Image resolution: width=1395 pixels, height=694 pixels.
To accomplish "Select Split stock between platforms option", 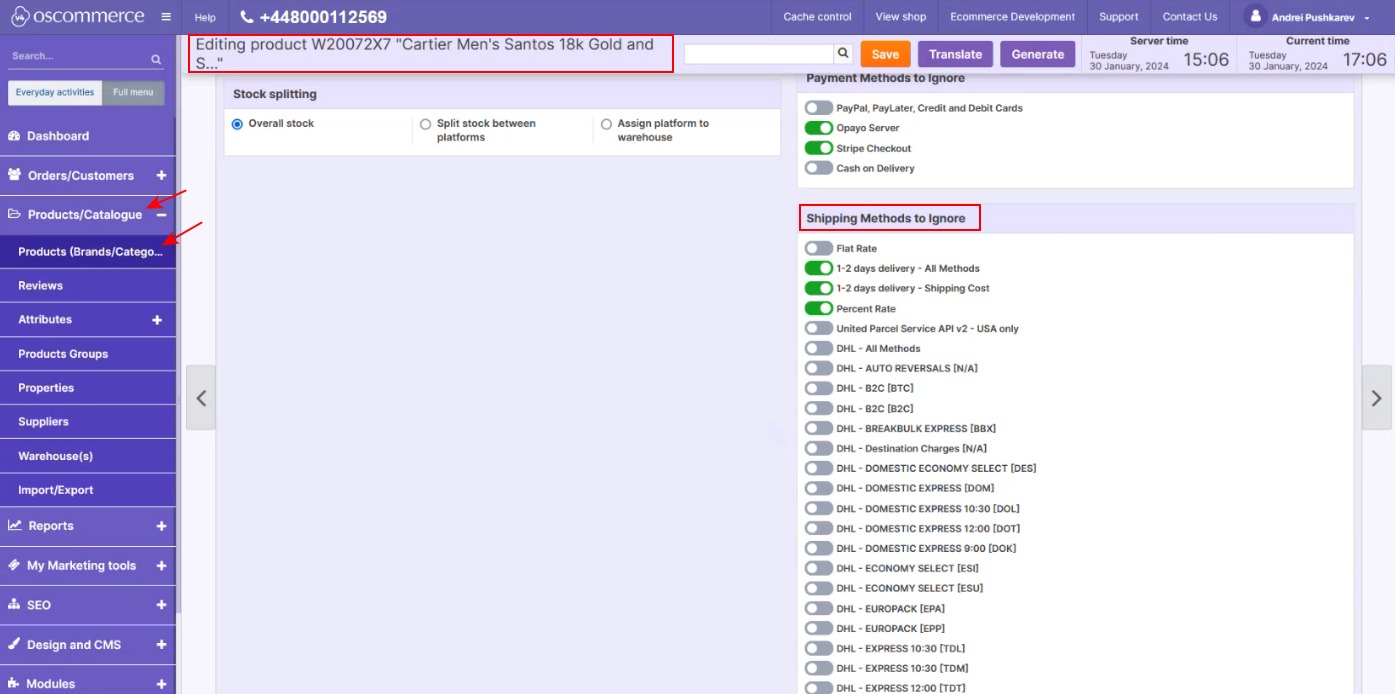I will click(x=426, y=124).
